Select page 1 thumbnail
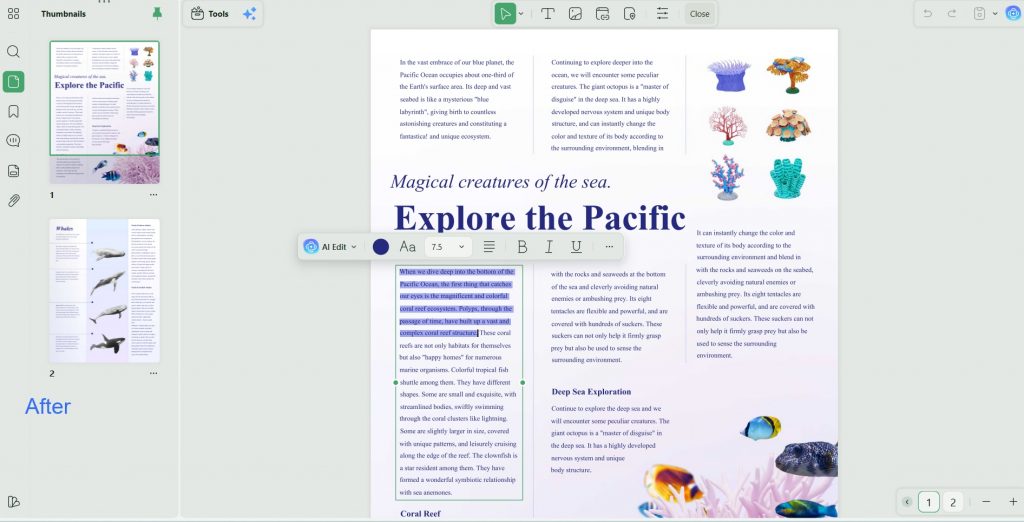This screenshot has width=1024, height=522. pyautogui.click(x=104, y=112)
